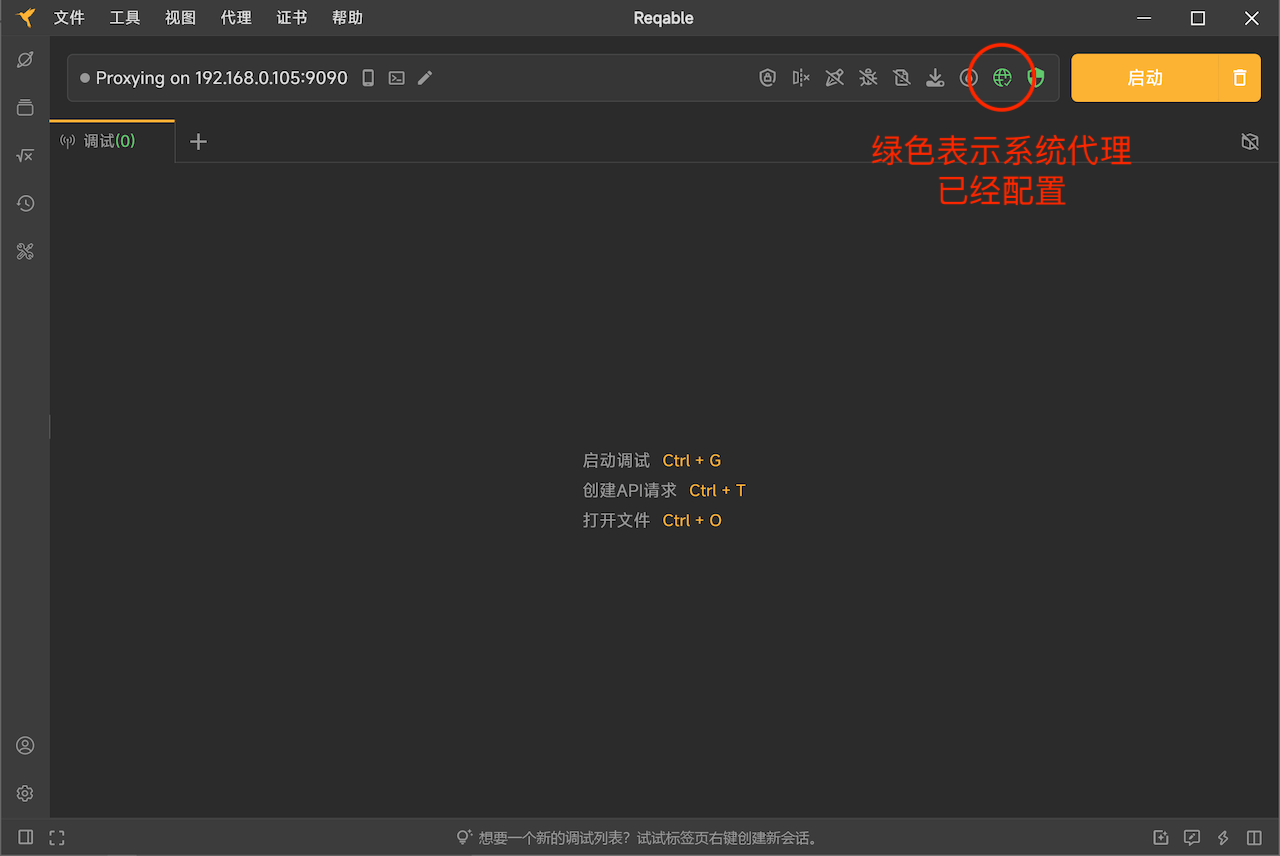This screenshot has height=856, width=1280.
Task: Open the 证书 menu
Action: 292,18
